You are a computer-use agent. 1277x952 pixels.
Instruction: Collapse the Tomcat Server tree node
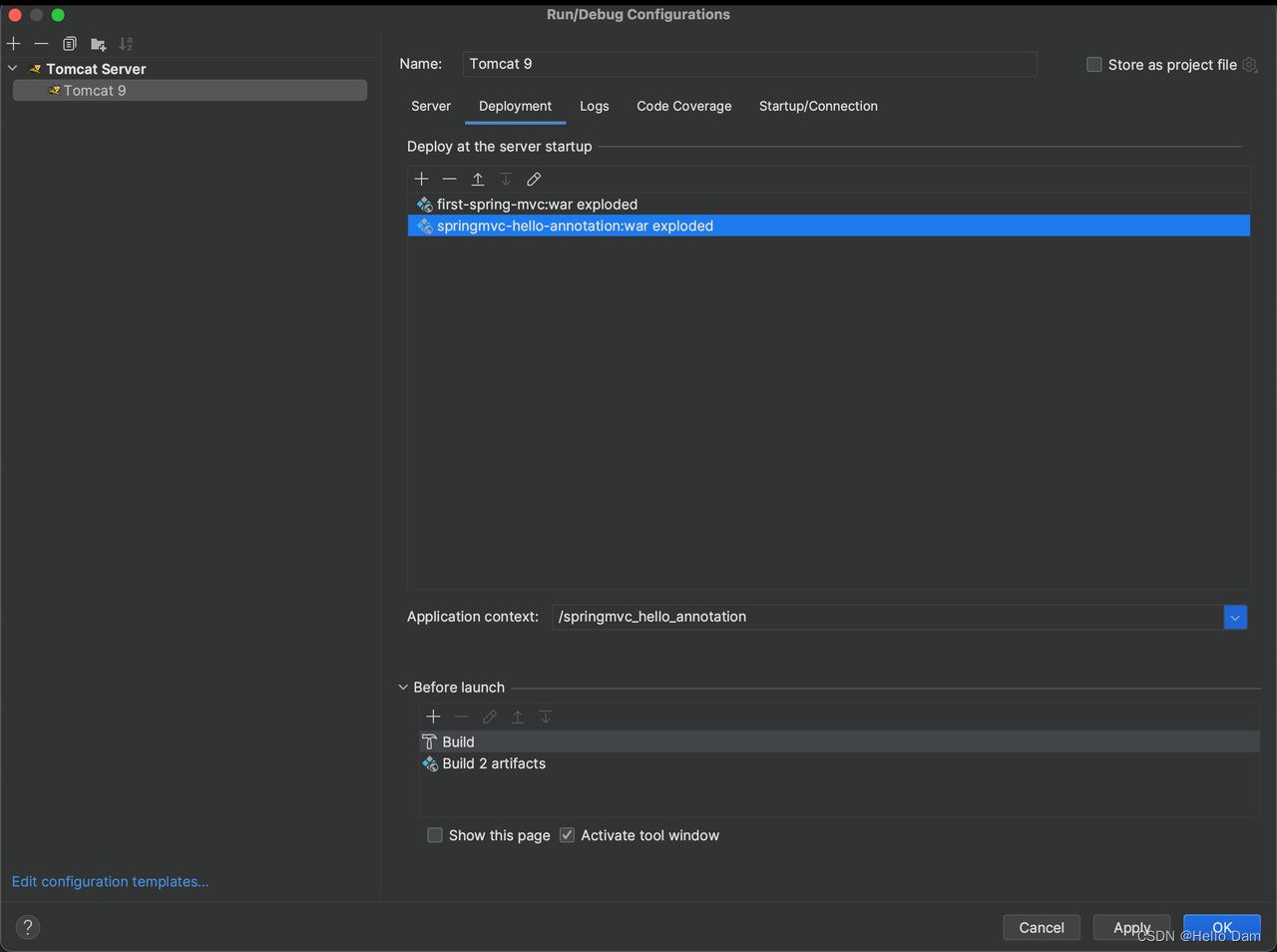click(x=13, y=69)
